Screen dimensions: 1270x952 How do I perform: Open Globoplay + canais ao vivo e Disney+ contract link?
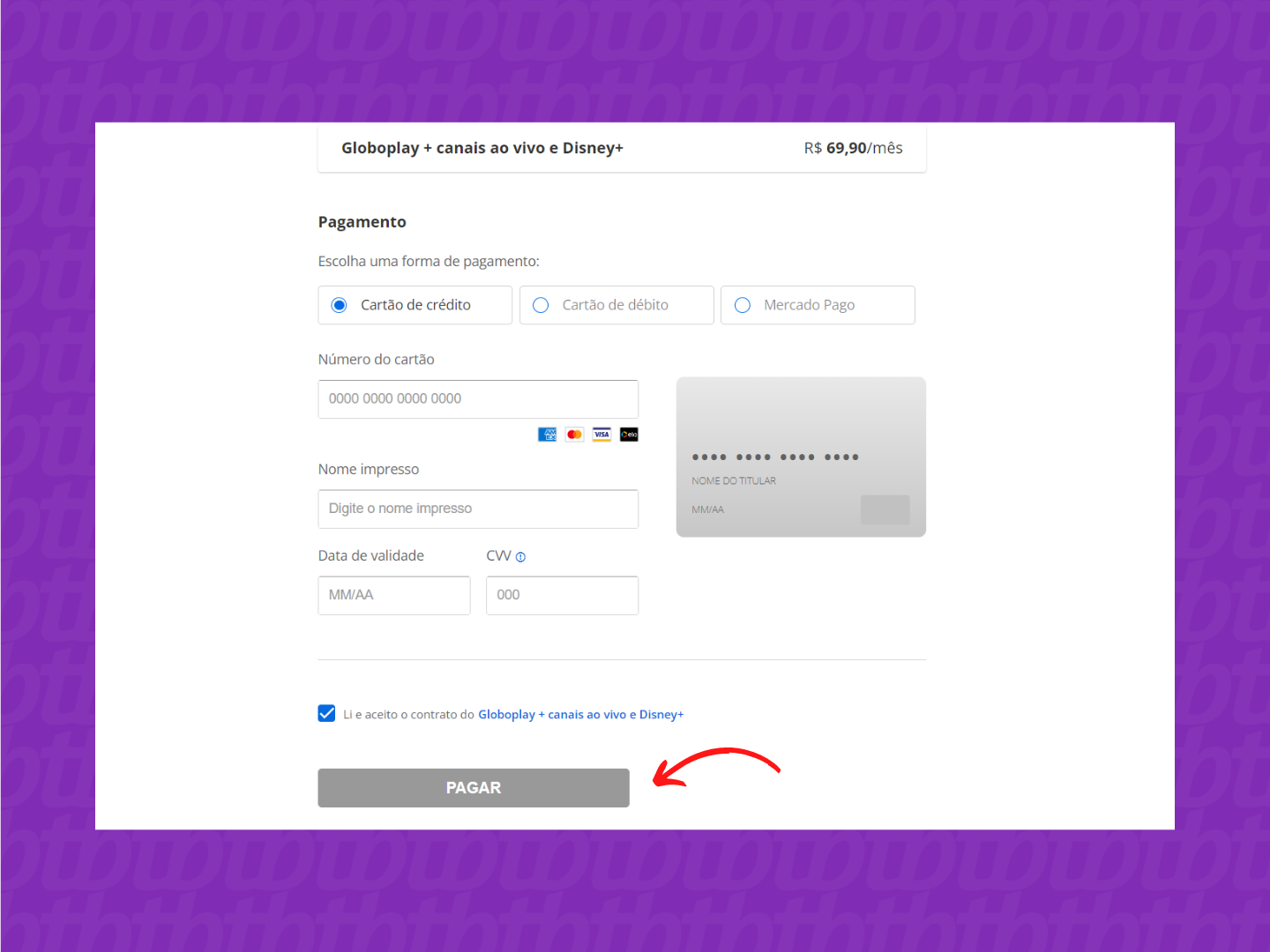[581, 715]
